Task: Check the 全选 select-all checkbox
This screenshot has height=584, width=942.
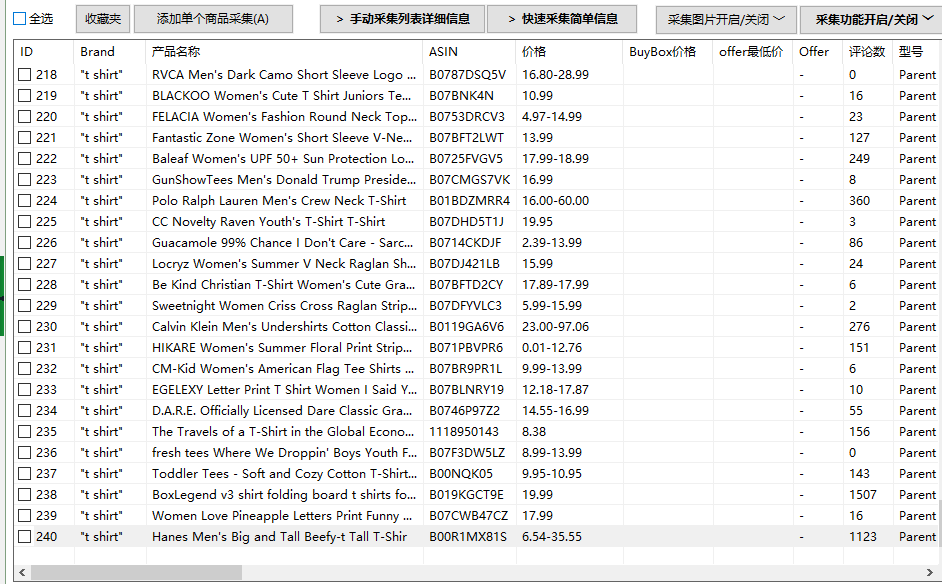Action: [19, 19]
